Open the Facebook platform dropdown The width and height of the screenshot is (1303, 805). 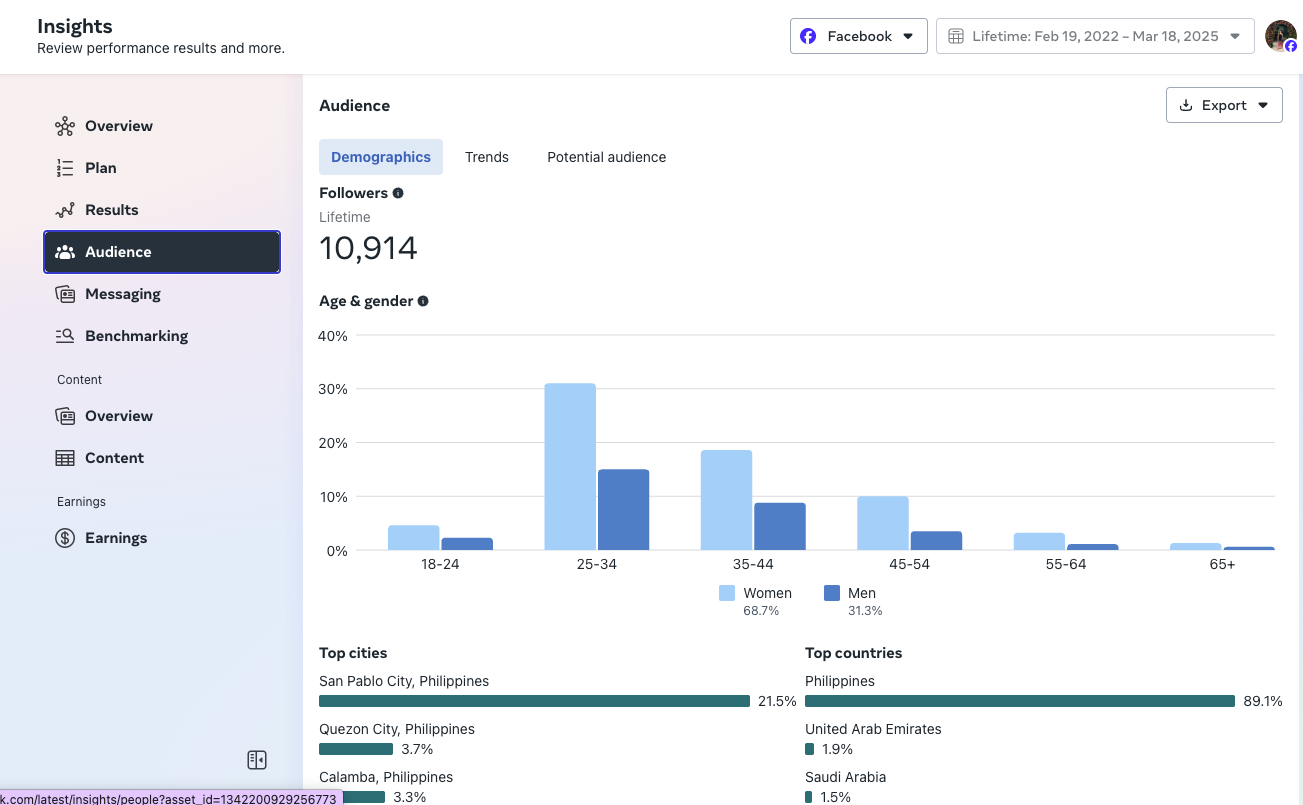(x=859, y=36)
